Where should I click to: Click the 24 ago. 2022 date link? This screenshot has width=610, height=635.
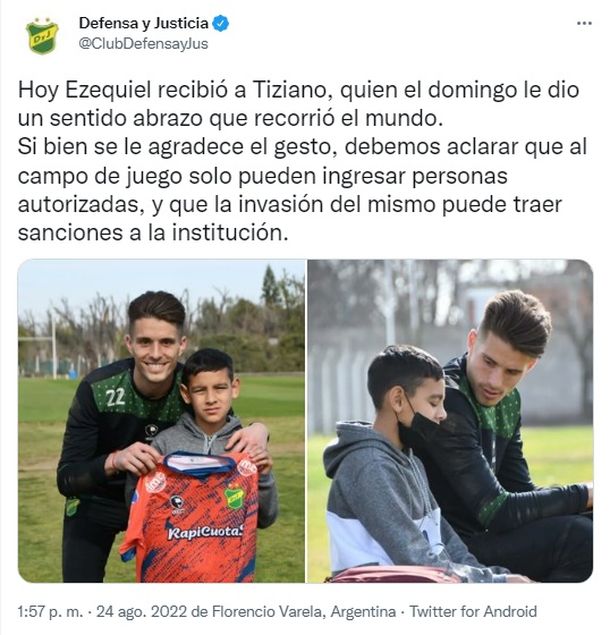tap(141, 612)
